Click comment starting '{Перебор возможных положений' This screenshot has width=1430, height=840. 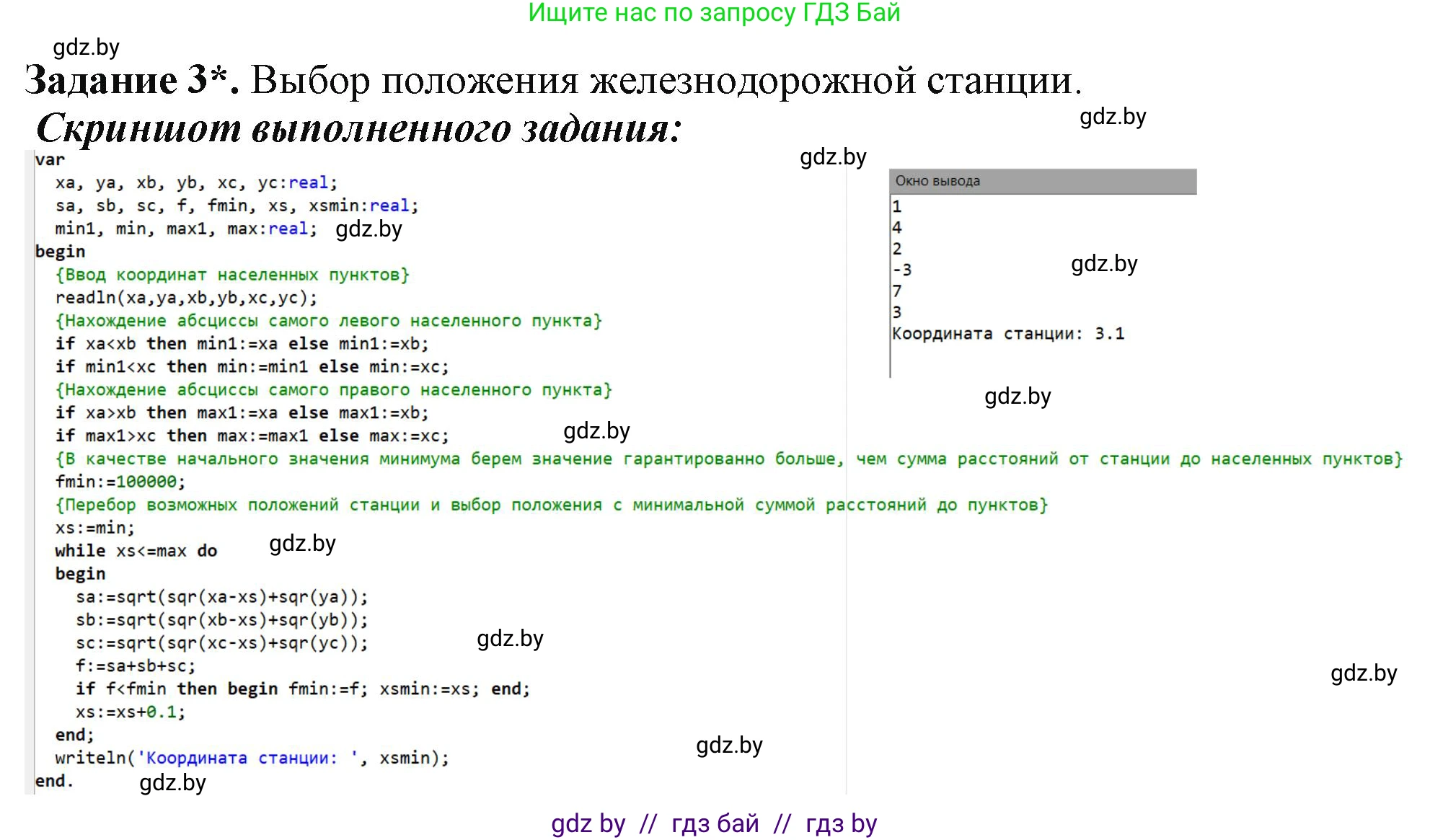click(x=552, y=505)
